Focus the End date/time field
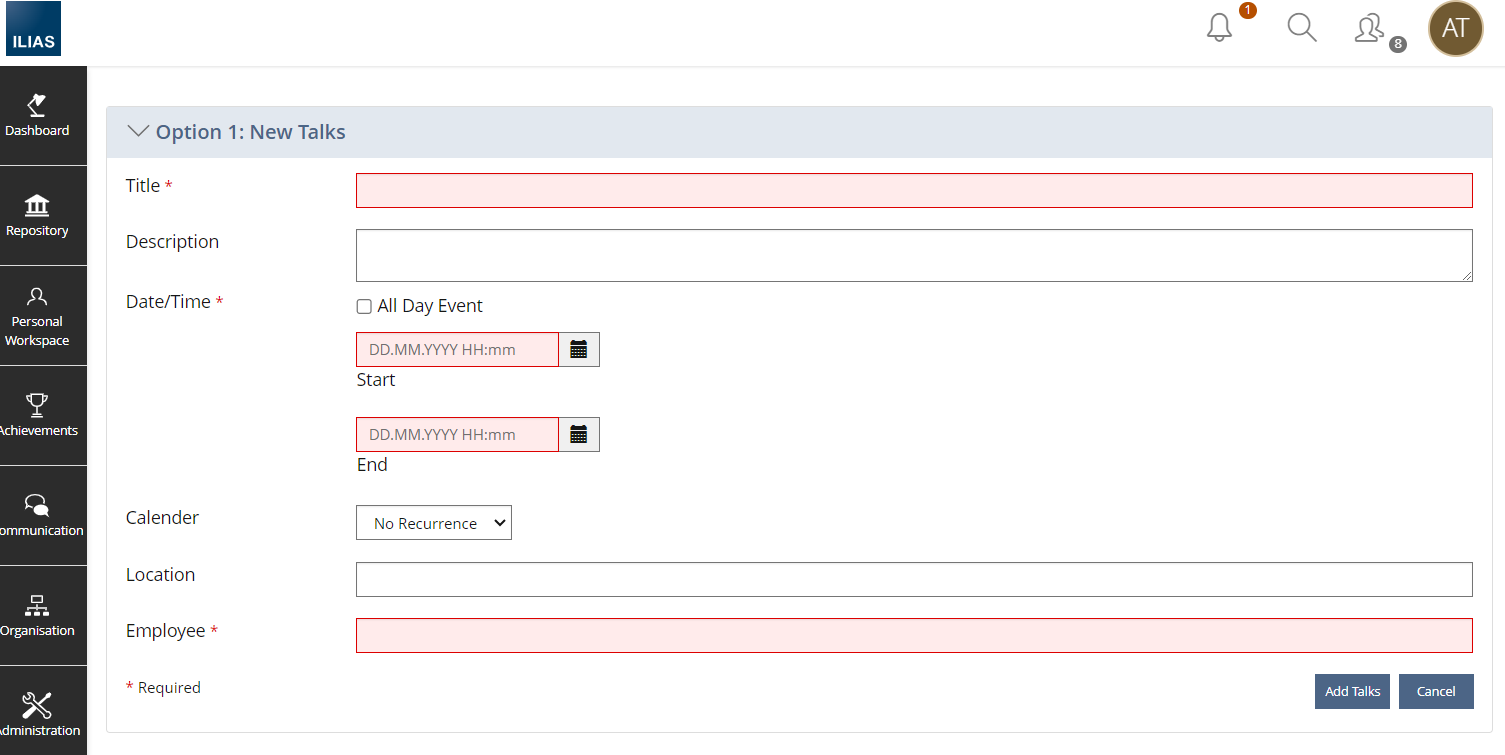 457,435
